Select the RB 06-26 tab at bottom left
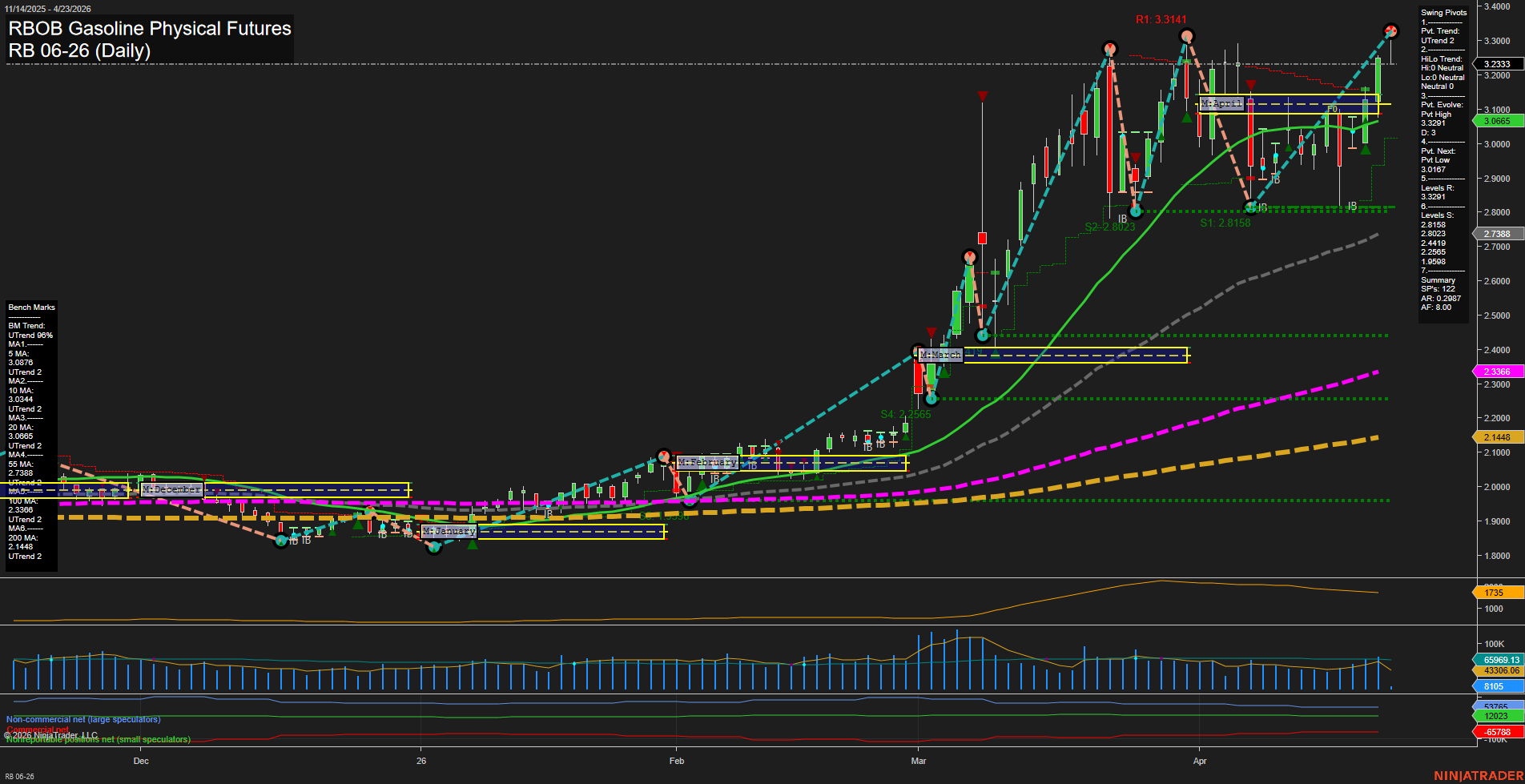Viewport: 1525px width, 784px height. (20, 774)
